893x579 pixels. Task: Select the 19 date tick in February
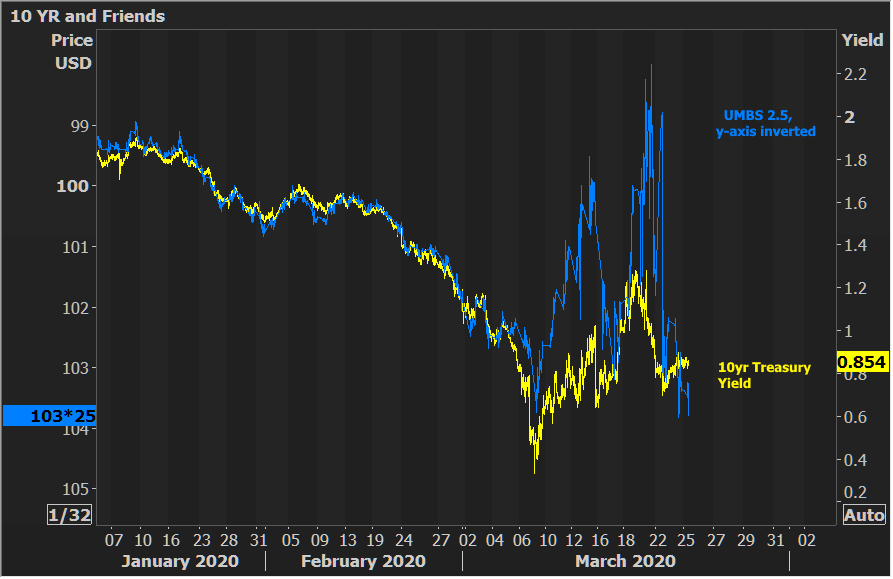pos(374,539)
